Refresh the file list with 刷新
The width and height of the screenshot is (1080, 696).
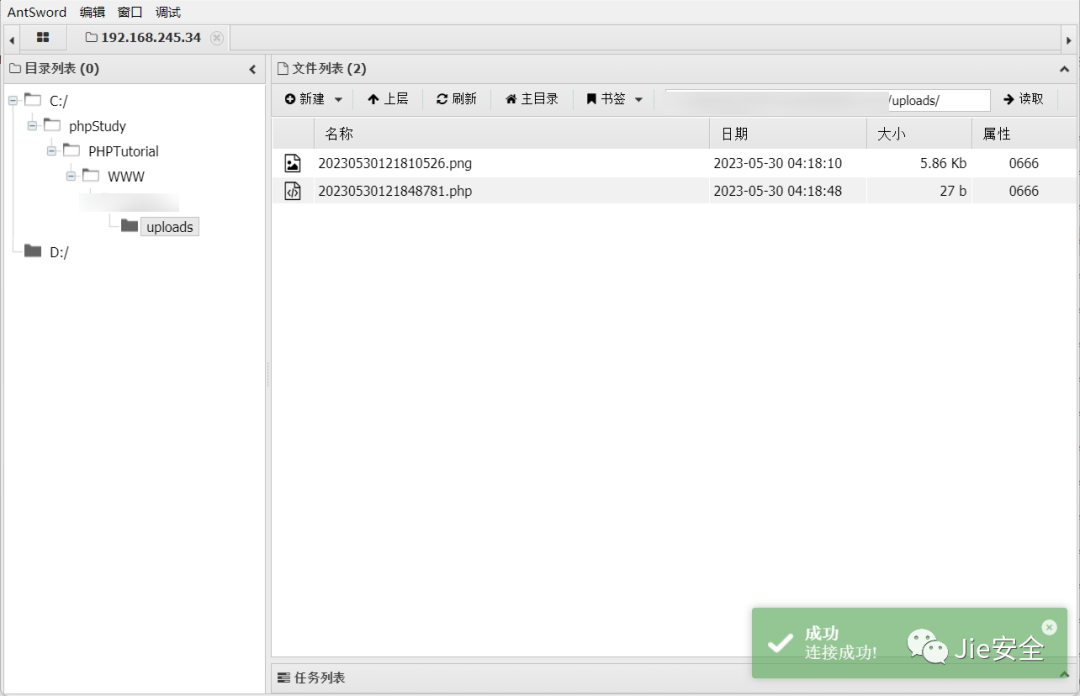pyautogui.click(x=456, y=99)
